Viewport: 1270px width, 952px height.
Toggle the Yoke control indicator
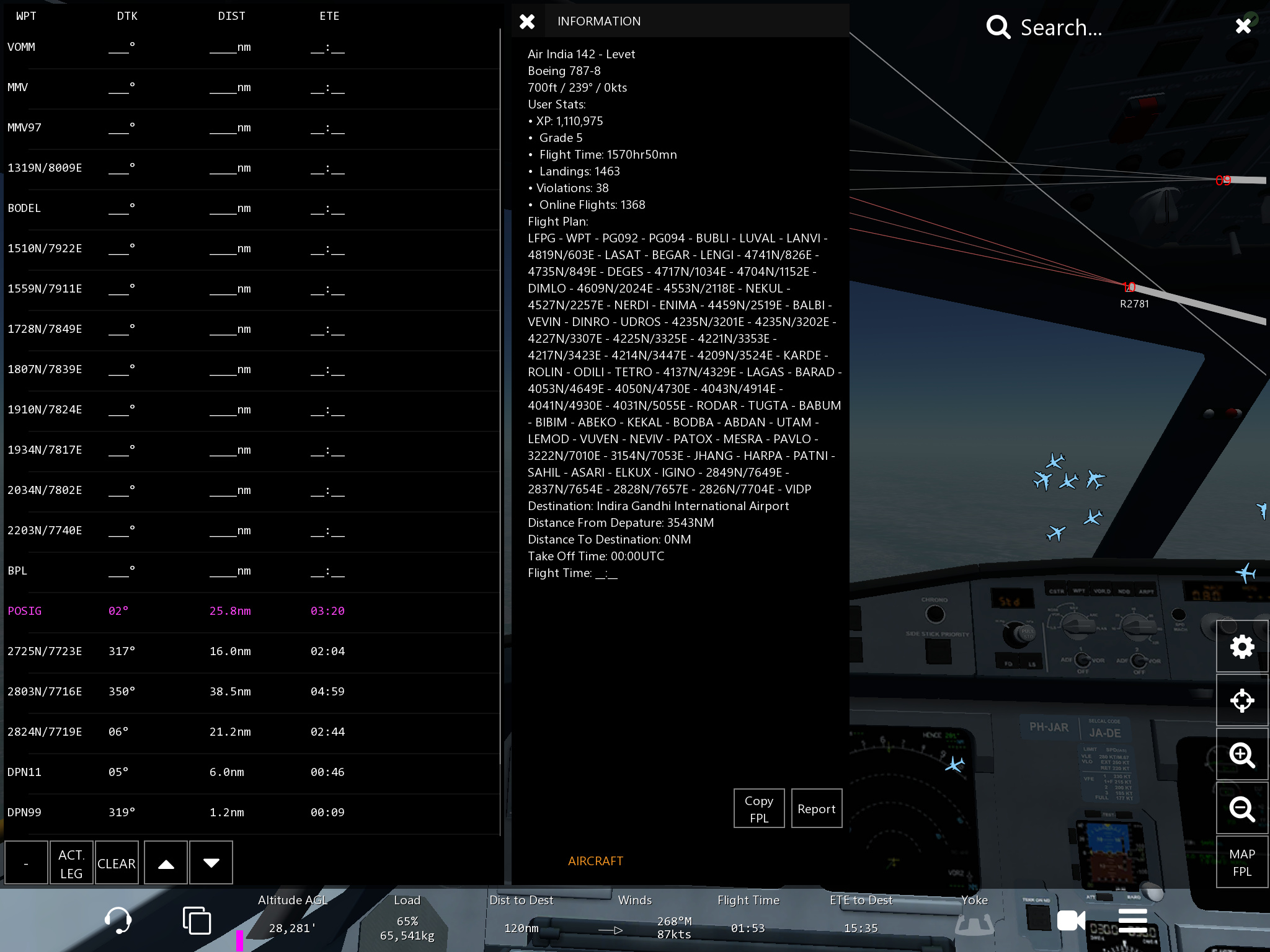(974, 923)
